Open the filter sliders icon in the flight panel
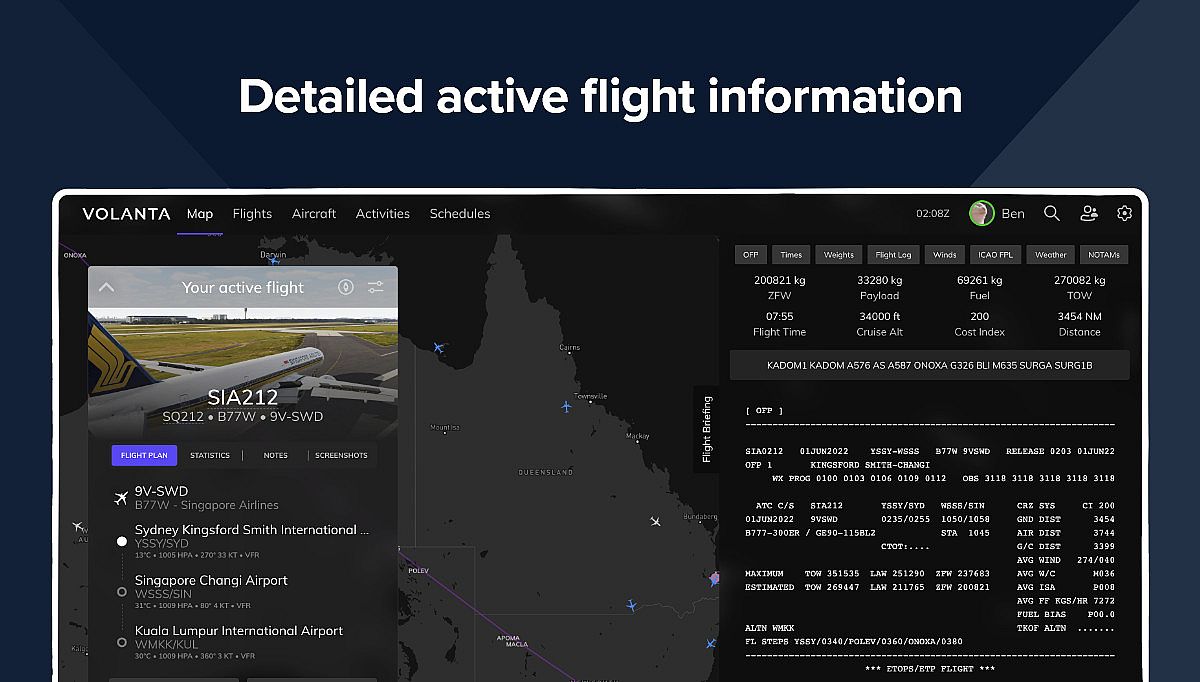The image size is (1200, 682). coord(375,287)
